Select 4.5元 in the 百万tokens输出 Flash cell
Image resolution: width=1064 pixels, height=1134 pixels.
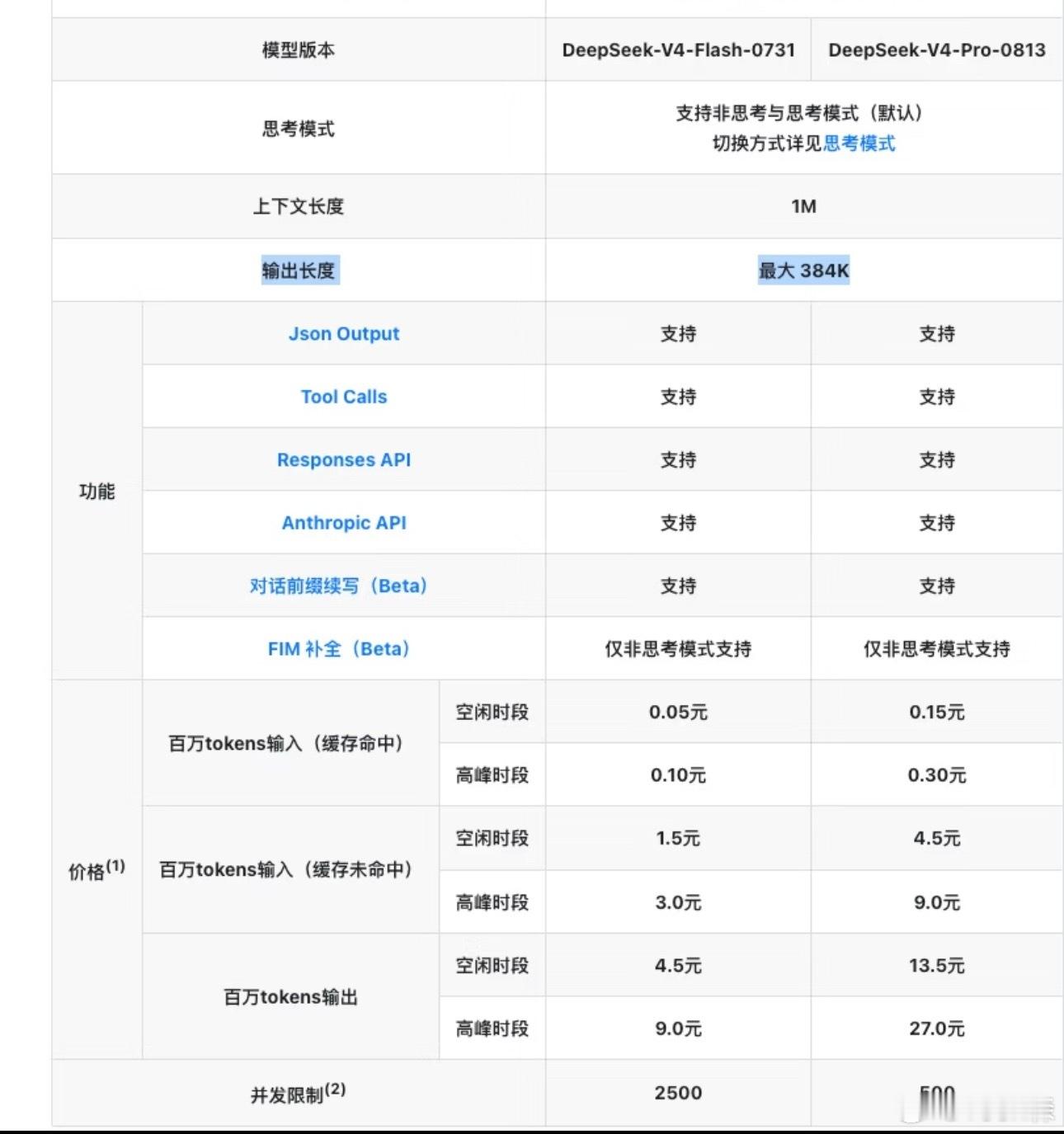[x=679, y=966]
